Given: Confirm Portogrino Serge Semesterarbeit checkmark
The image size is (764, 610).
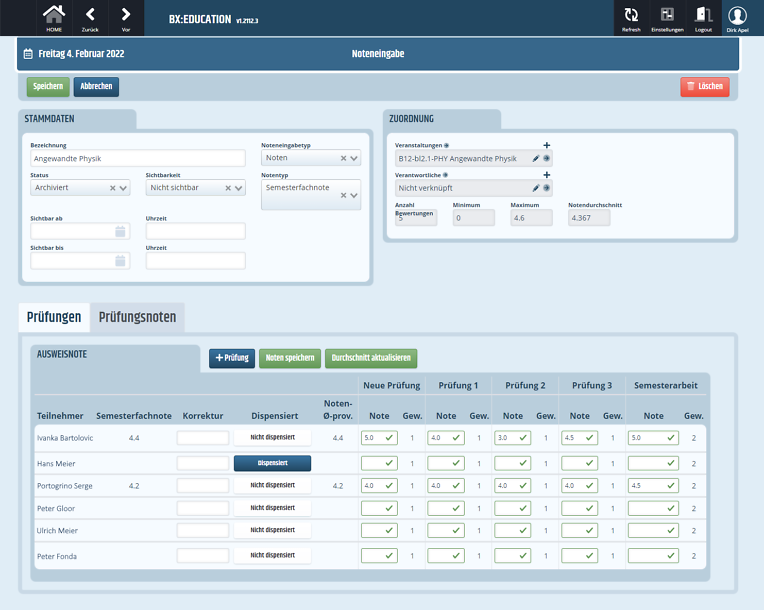Looking at the screenshot, I should pyautogui.click(x=670, y=485).
